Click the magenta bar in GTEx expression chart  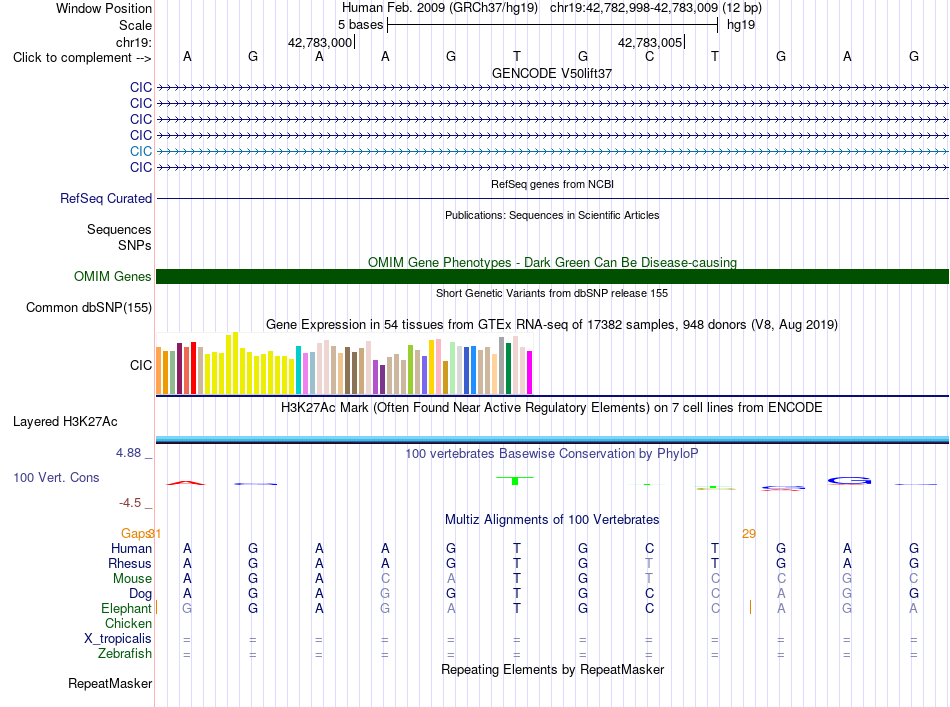530,373
